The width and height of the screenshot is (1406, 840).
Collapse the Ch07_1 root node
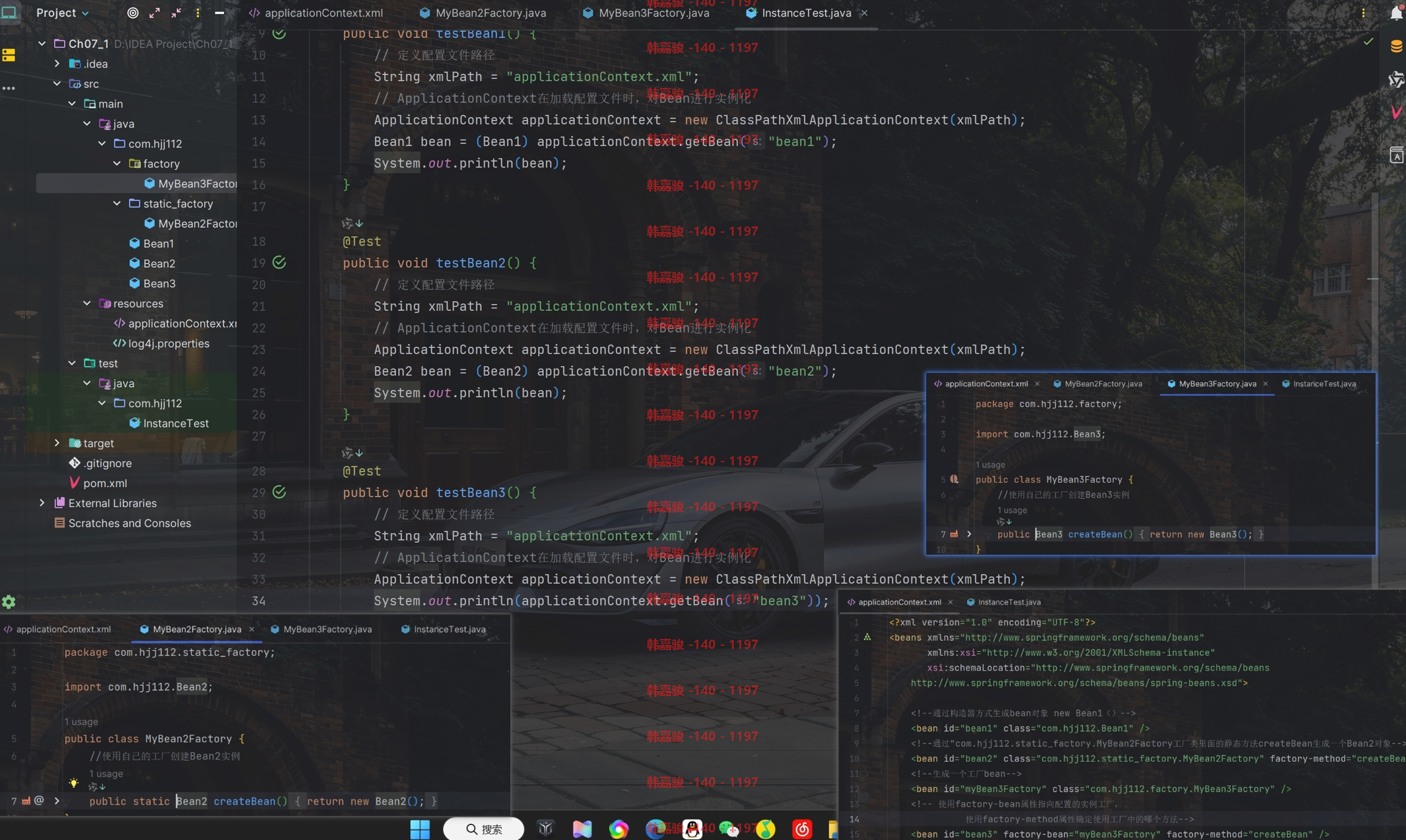pos(42,43)
